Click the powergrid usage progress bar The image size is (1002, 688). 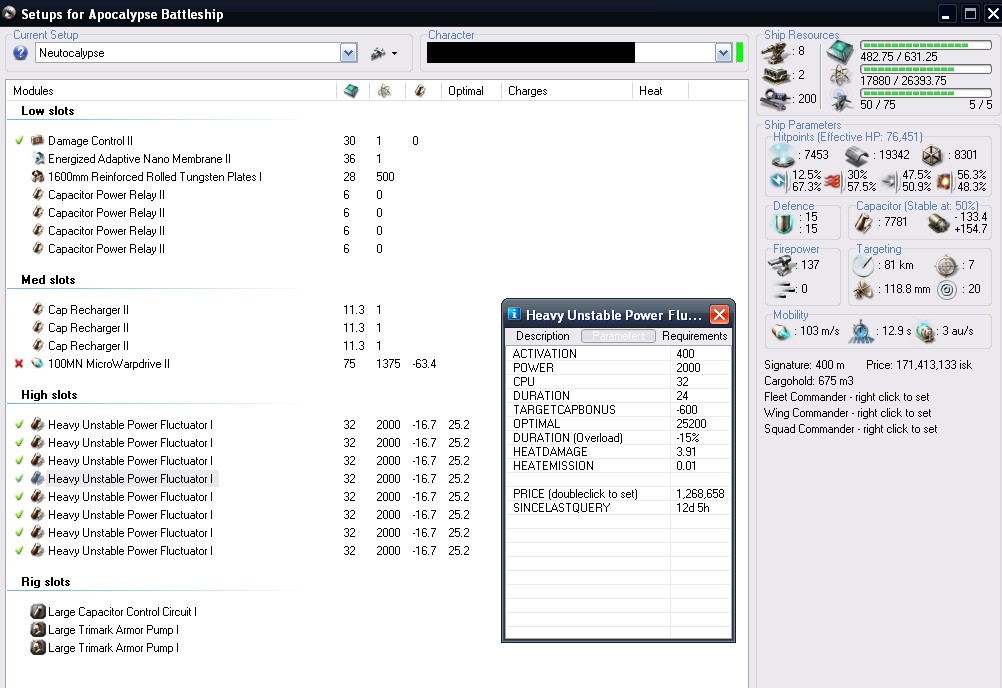(925, 69)
